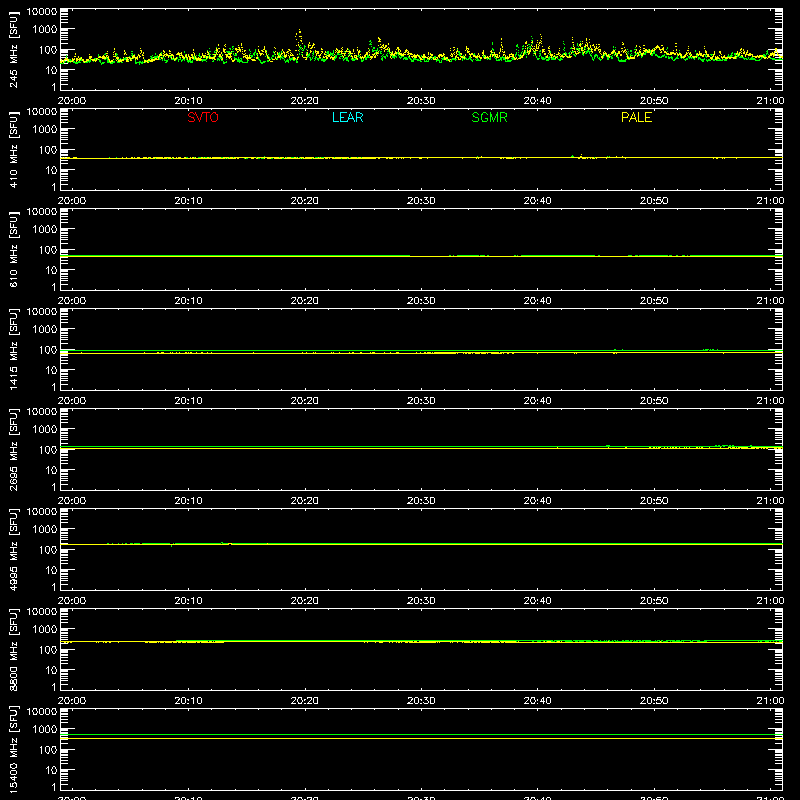Select the 4995 MHz [SFU] axis label
The width and height of the screenshot is (800, 800).
13,549
